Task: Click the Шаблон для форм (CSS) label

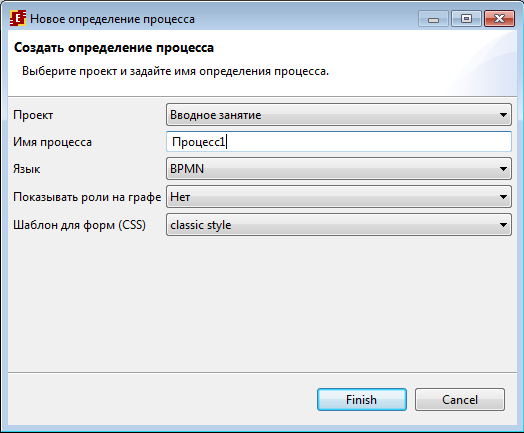Action: (x=80, y=225)
